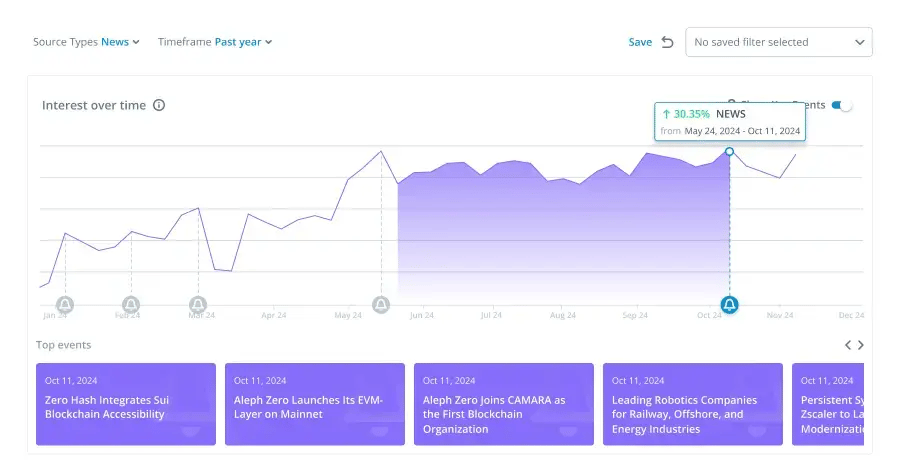900x462 pixels.
Task: Click the bell marker between May and Jun
Action: 381,304
